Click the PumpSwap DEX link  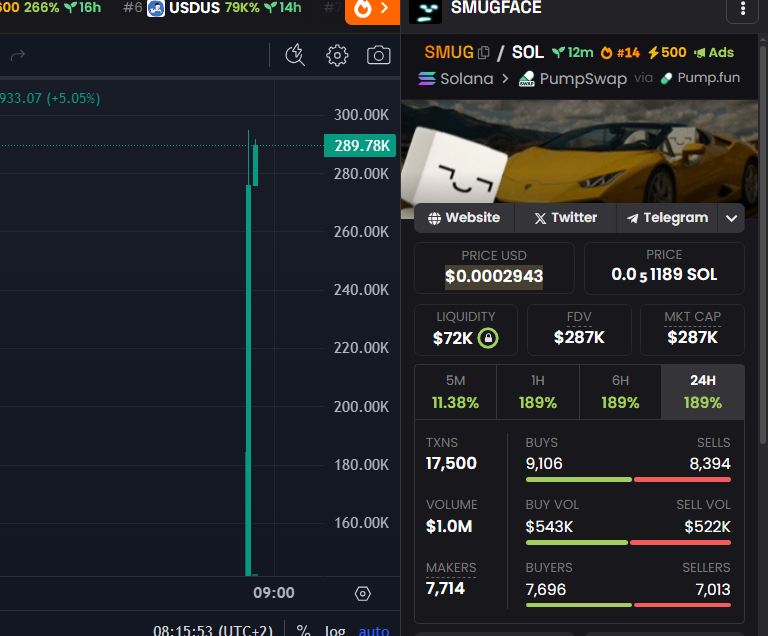(x=573, y=79)
